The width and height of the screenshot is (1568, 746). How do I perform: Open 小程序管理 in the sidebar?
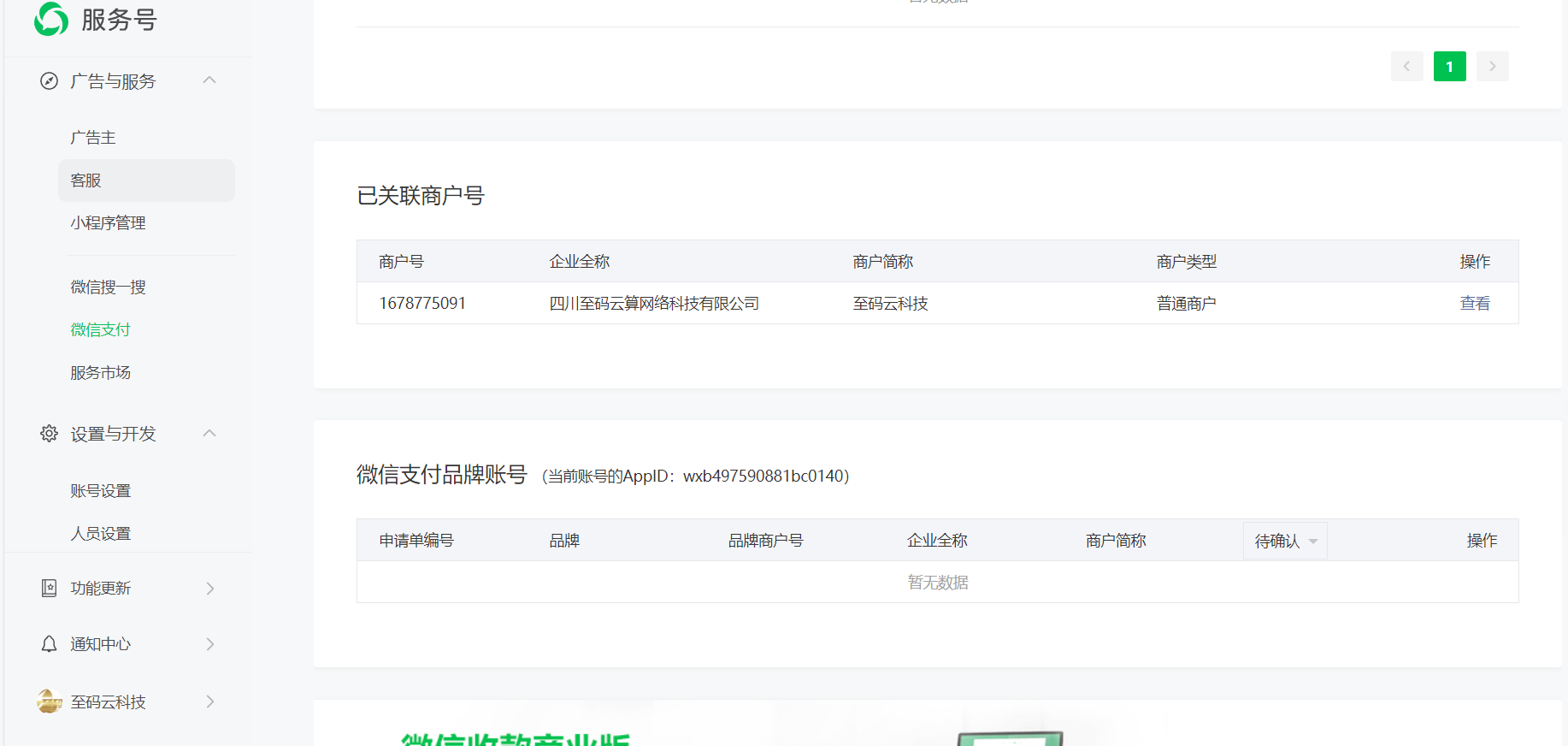tap(109, 223)
